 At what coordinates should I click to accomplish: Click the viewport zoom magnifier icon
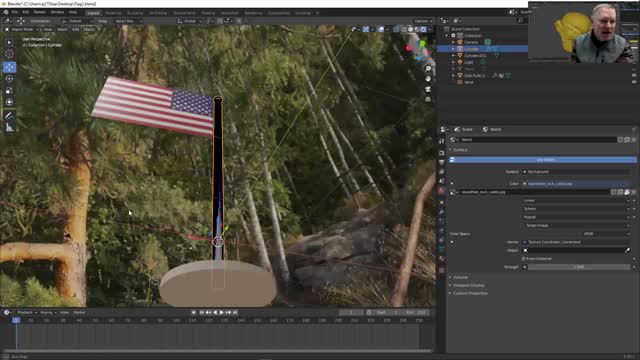[x=428, y=69]
